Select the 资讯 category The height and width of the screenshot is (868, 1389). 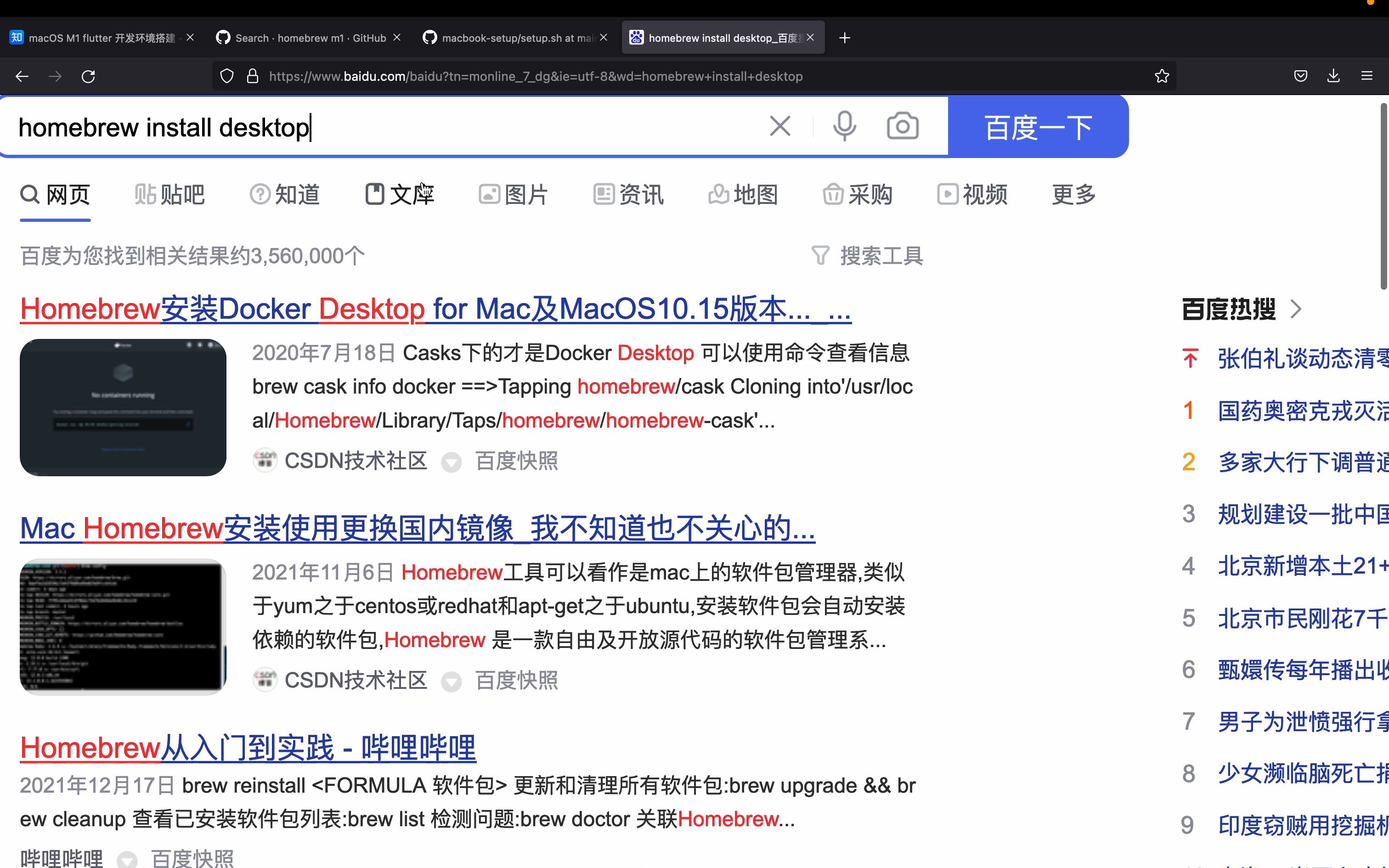coord(628,195)
